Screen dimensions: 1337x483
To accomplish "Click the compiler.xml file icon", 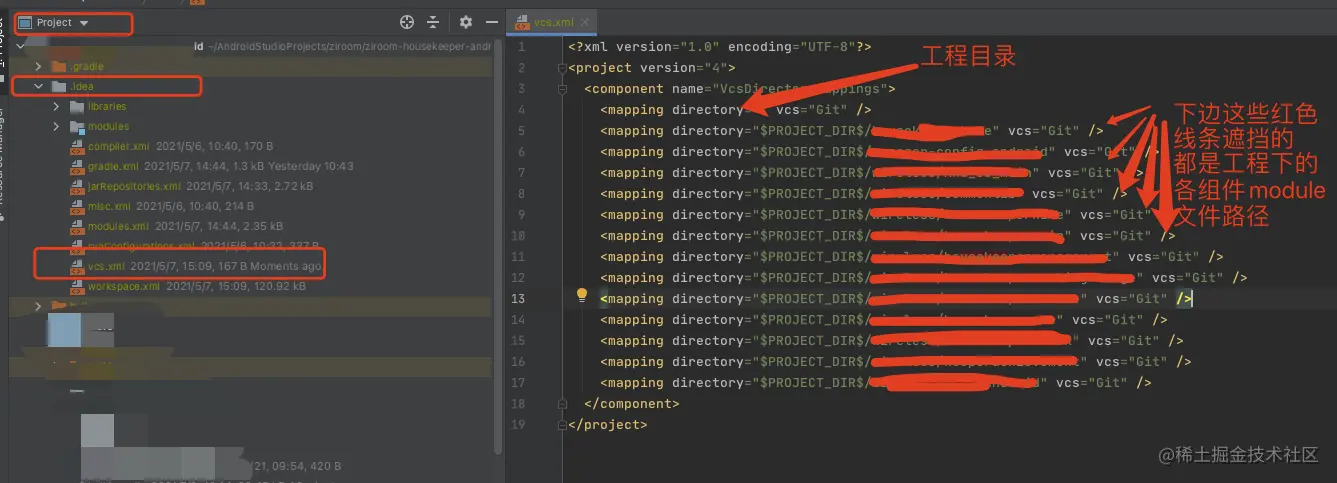I will [x=76, y=147].
